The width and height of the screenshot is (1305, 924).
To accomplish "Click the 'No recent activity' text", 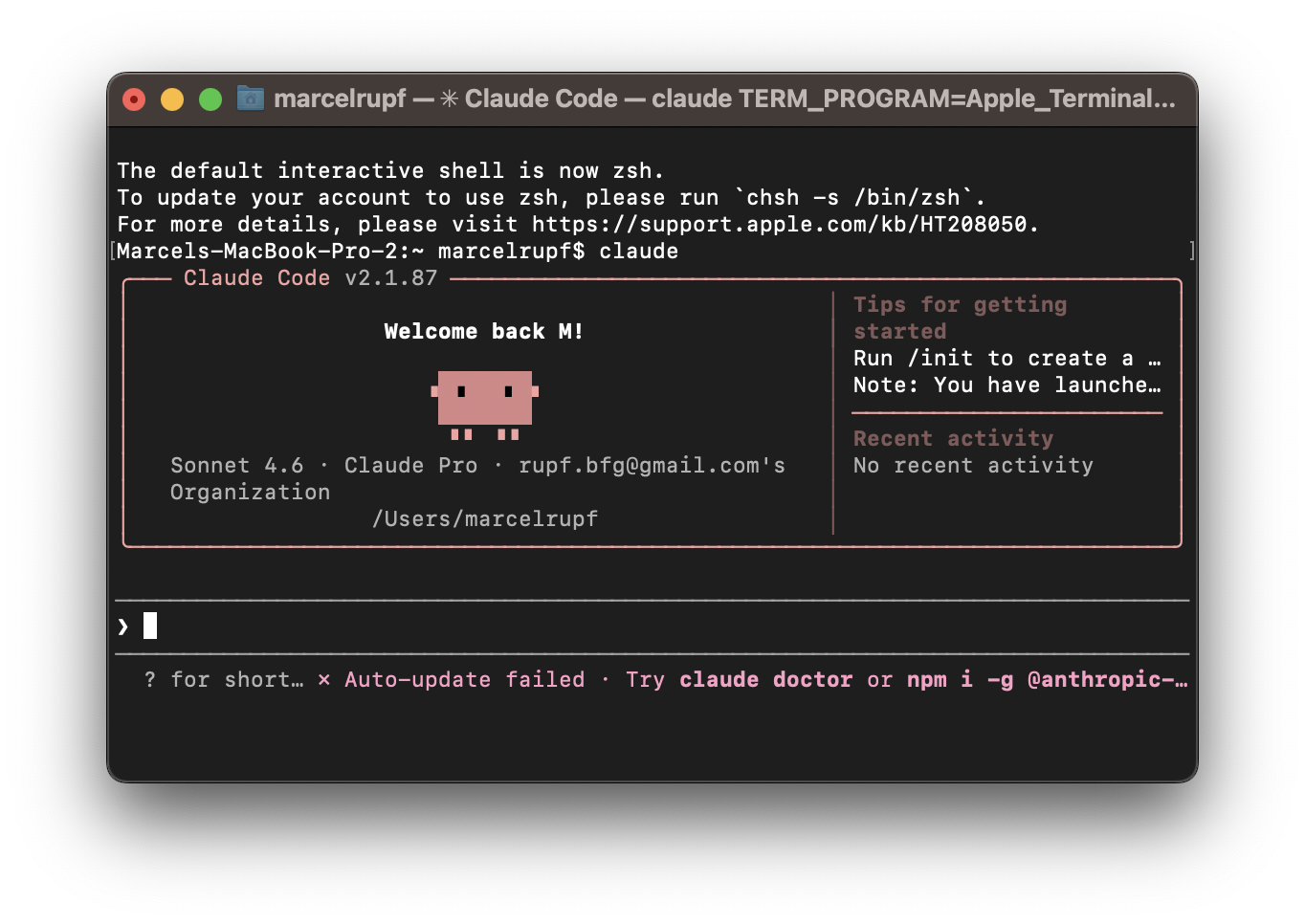I will pos(973,466).
